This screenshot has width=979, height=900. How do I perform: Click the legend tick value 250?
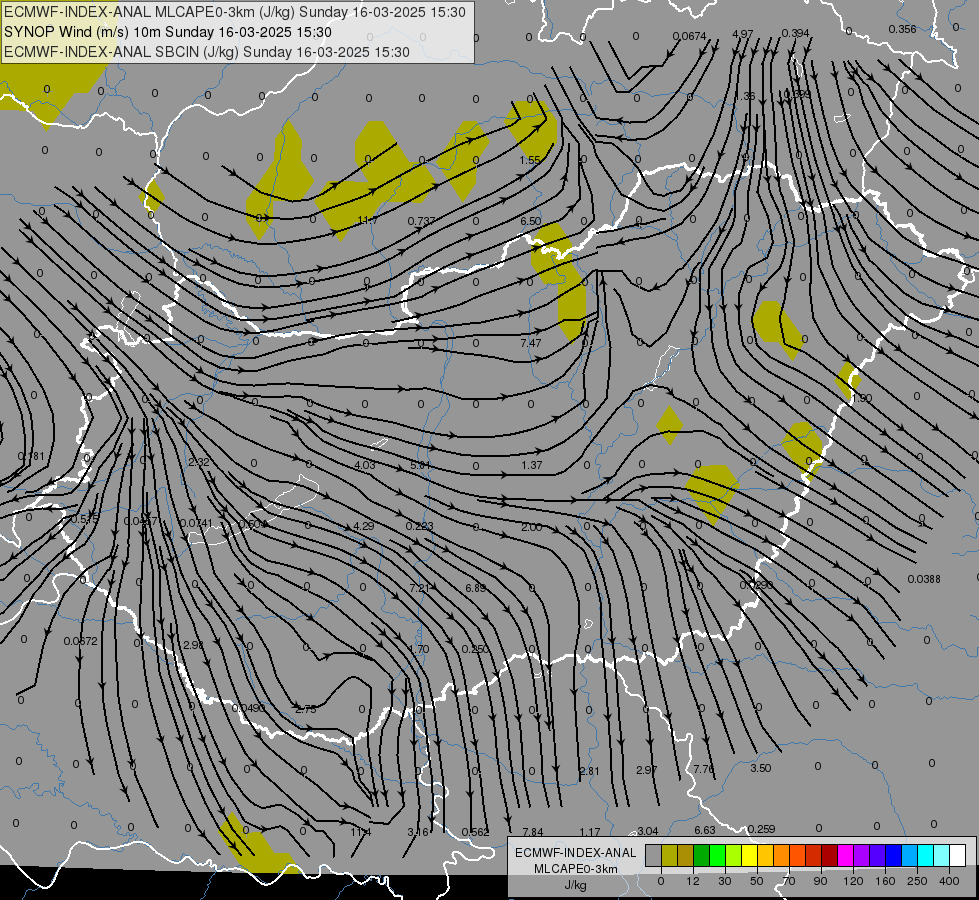917,881
